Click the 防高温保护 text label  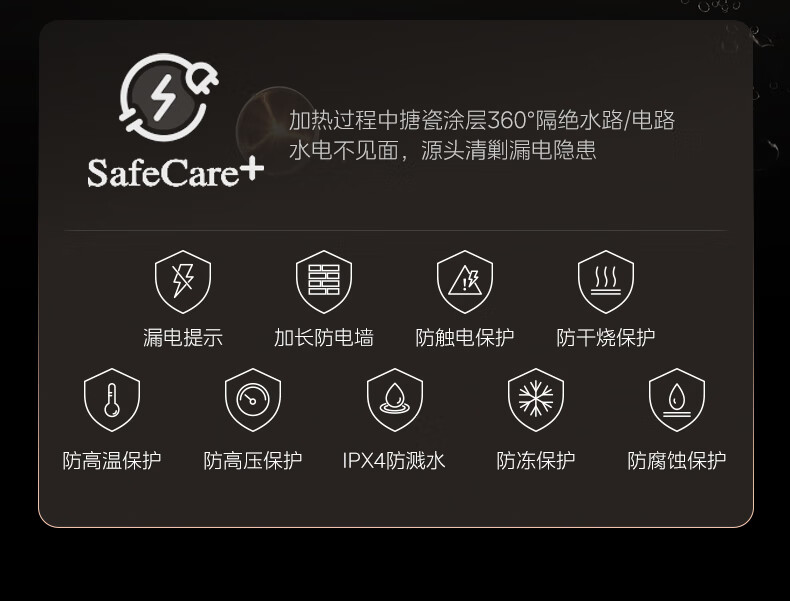pyautogui.click(x=112, y=460)
